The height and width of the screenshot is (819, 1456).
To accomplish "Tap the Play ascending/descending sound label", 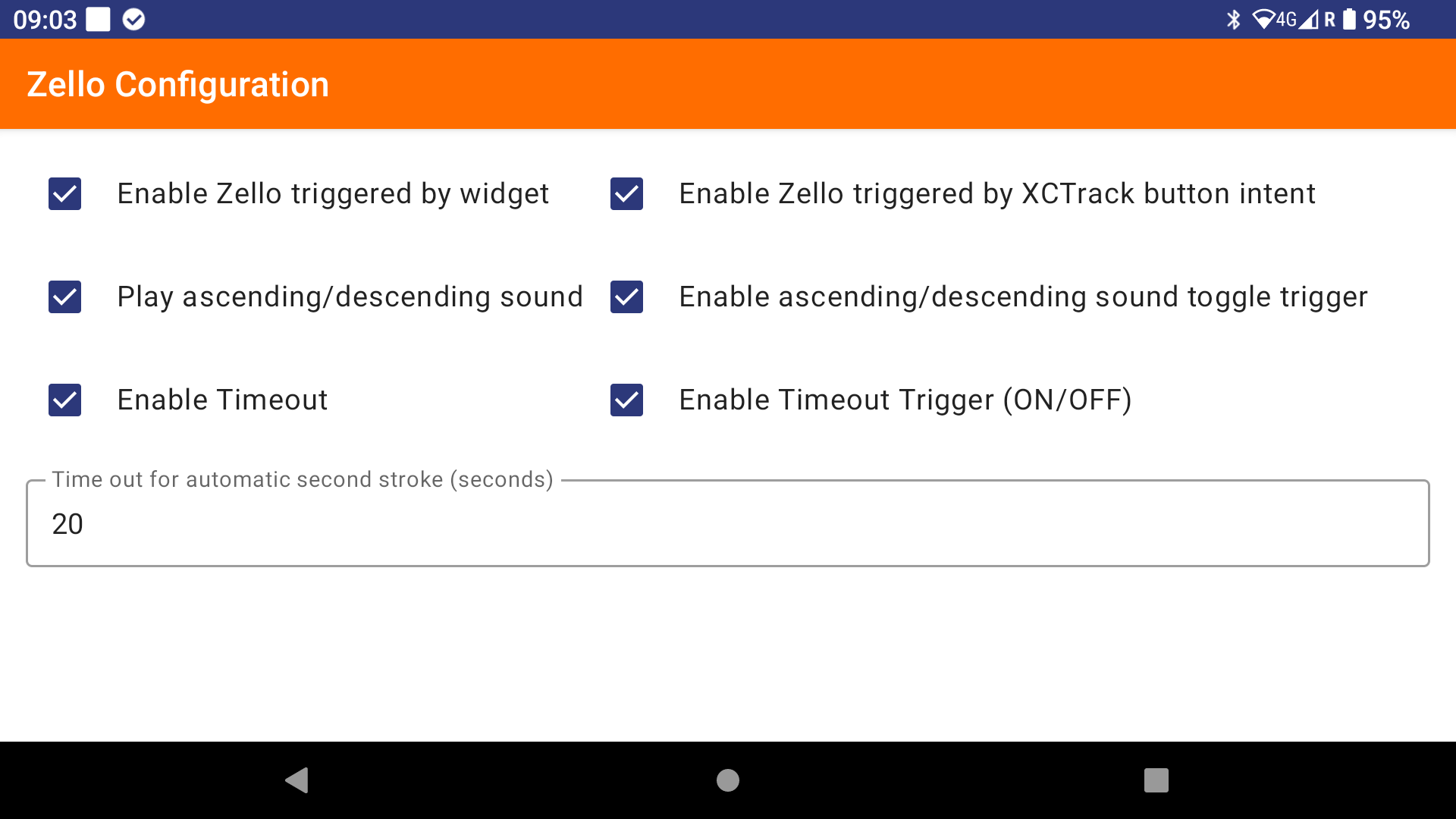I will tap(350, 297).
